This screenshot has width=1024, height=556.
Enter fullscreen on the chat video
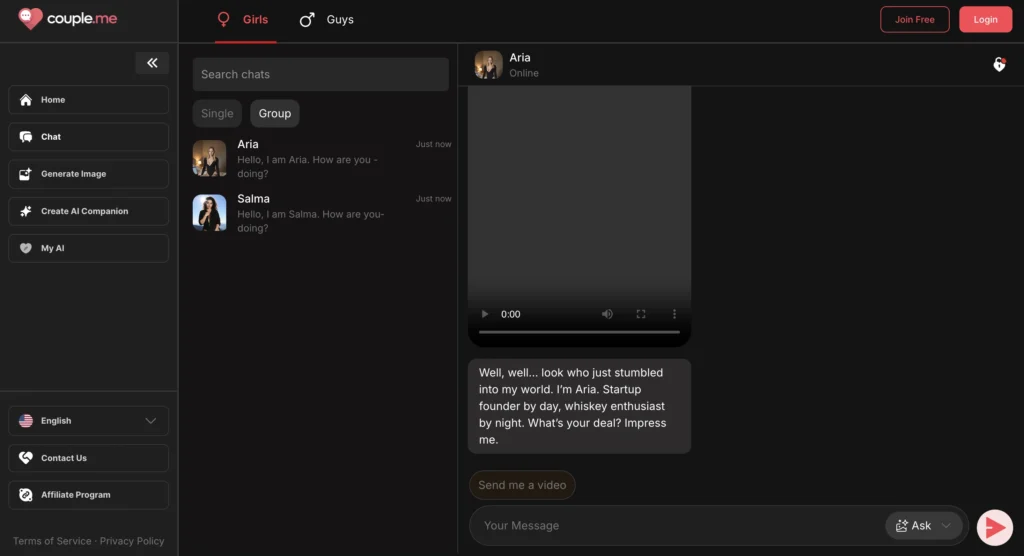(641, 314)
